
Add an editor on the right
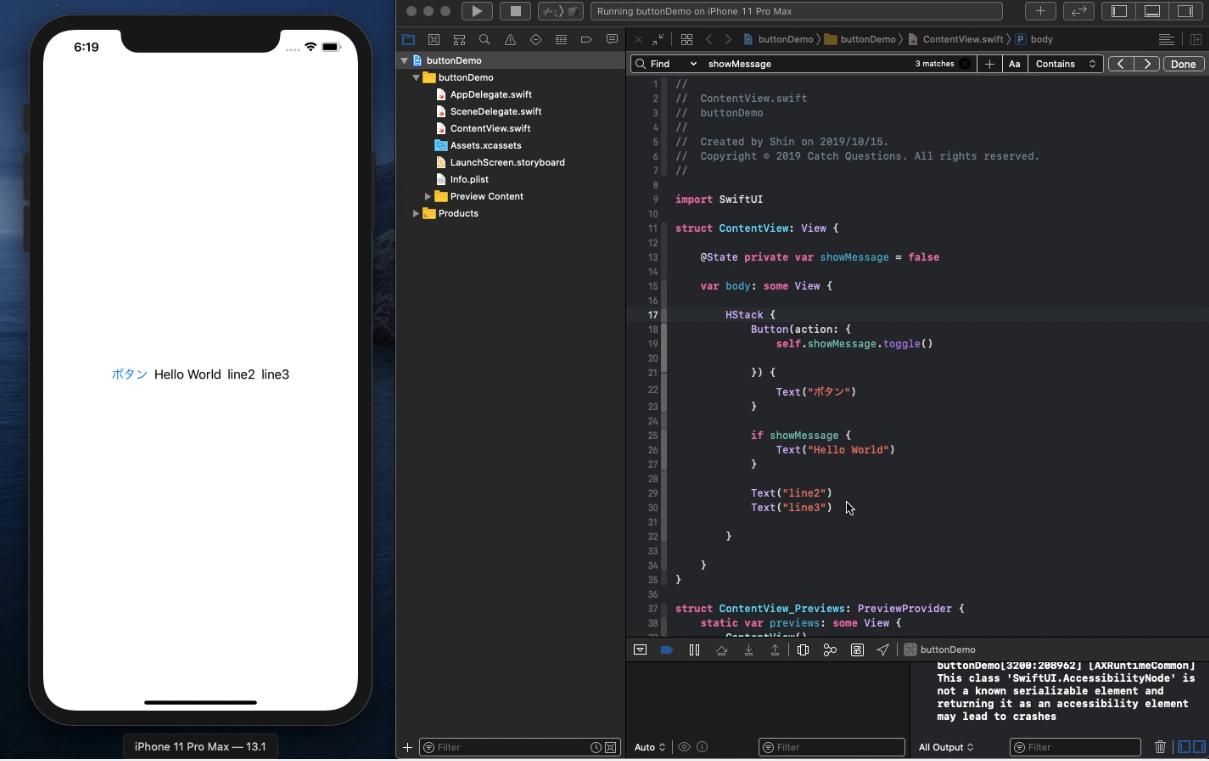[x=1196, y=40]
